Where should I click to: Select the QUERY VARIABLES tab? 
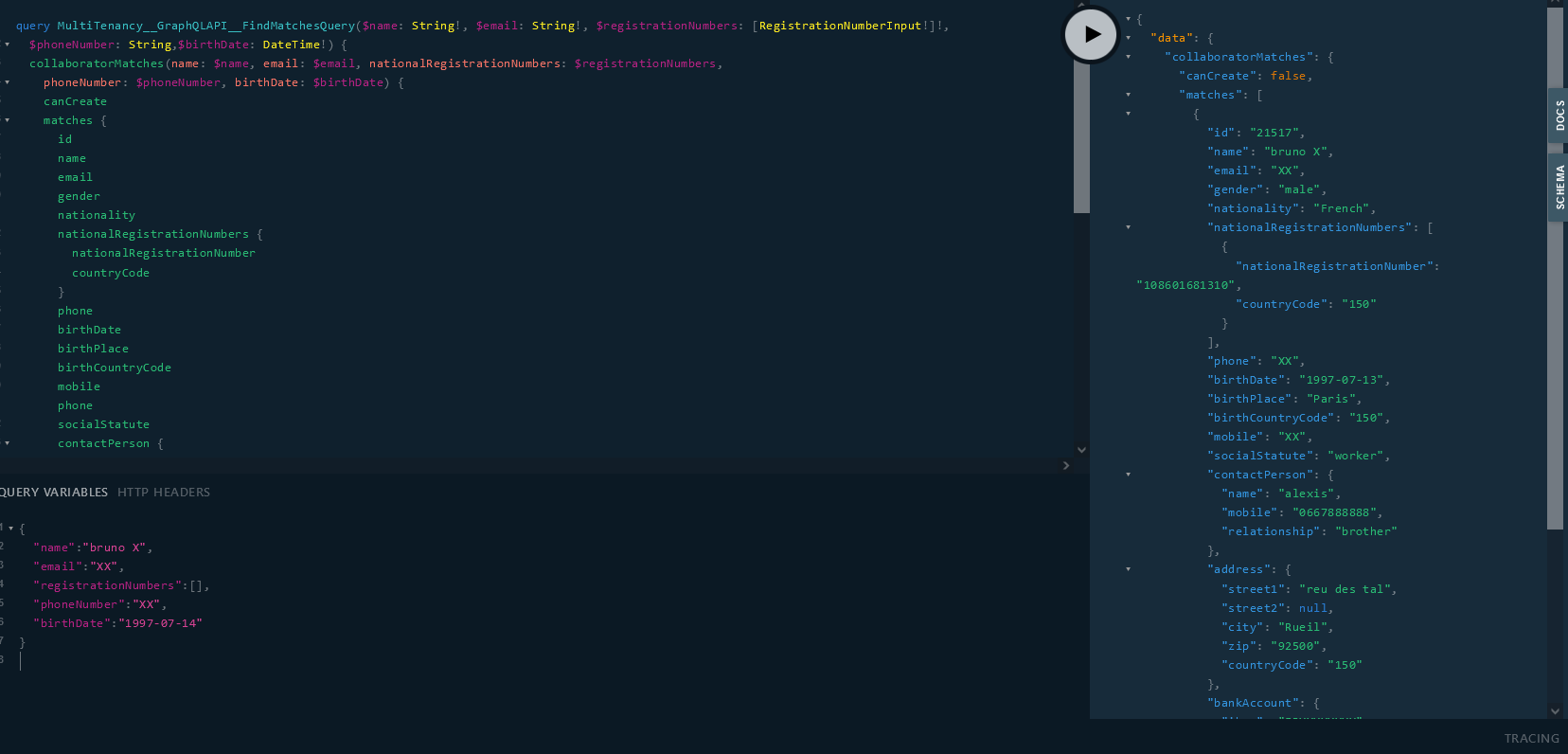[x=54, y=492]
